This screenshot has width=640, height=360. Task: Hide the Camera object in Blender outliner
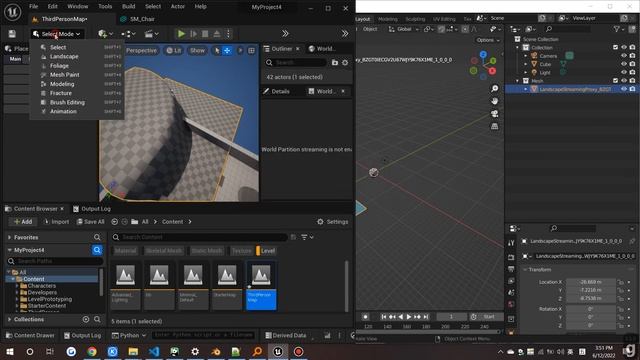coord(624,56)
